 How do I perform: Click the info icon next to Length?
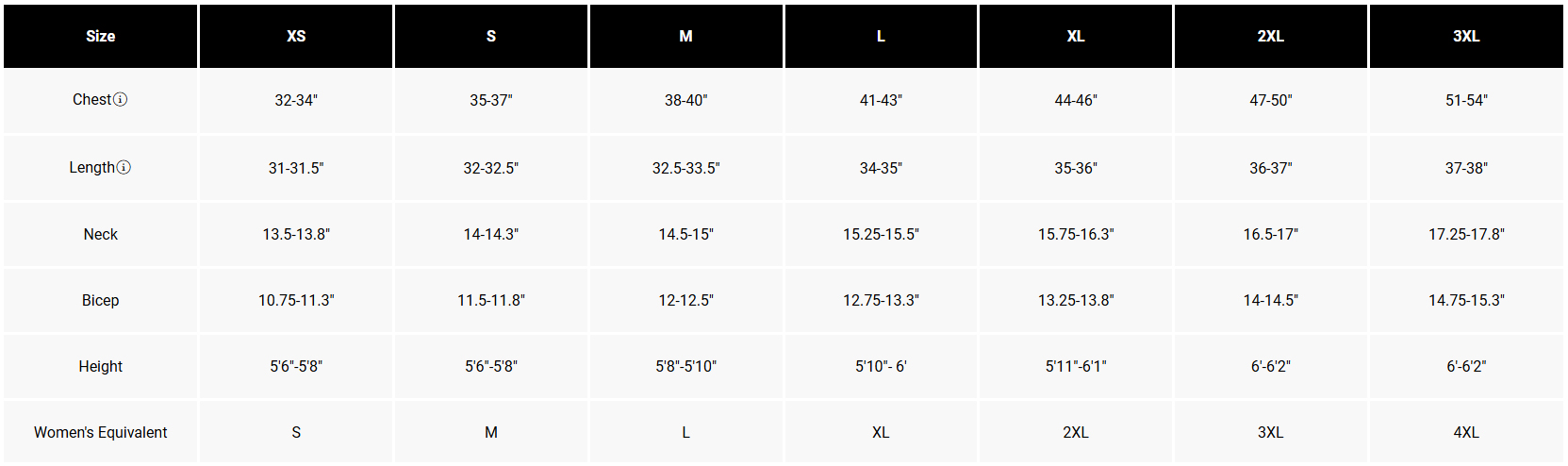124,167
